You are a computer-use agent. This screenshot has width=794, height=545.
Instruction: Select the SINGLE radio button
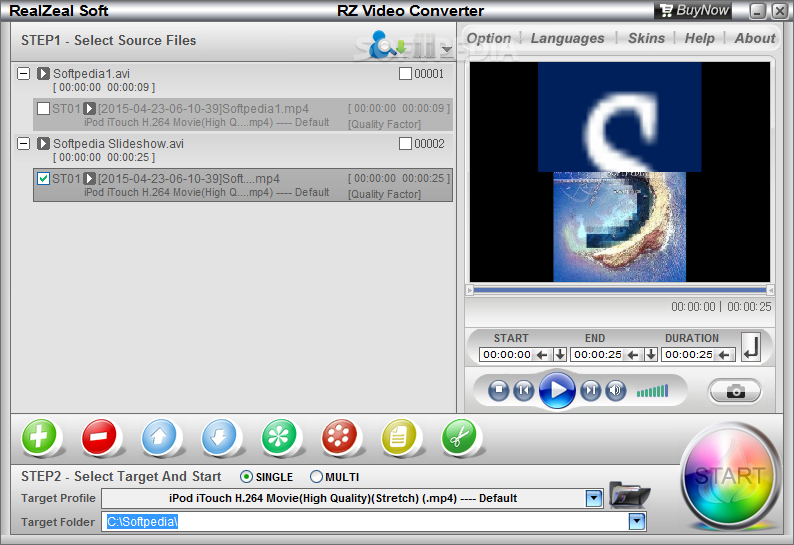pos(247,477)
